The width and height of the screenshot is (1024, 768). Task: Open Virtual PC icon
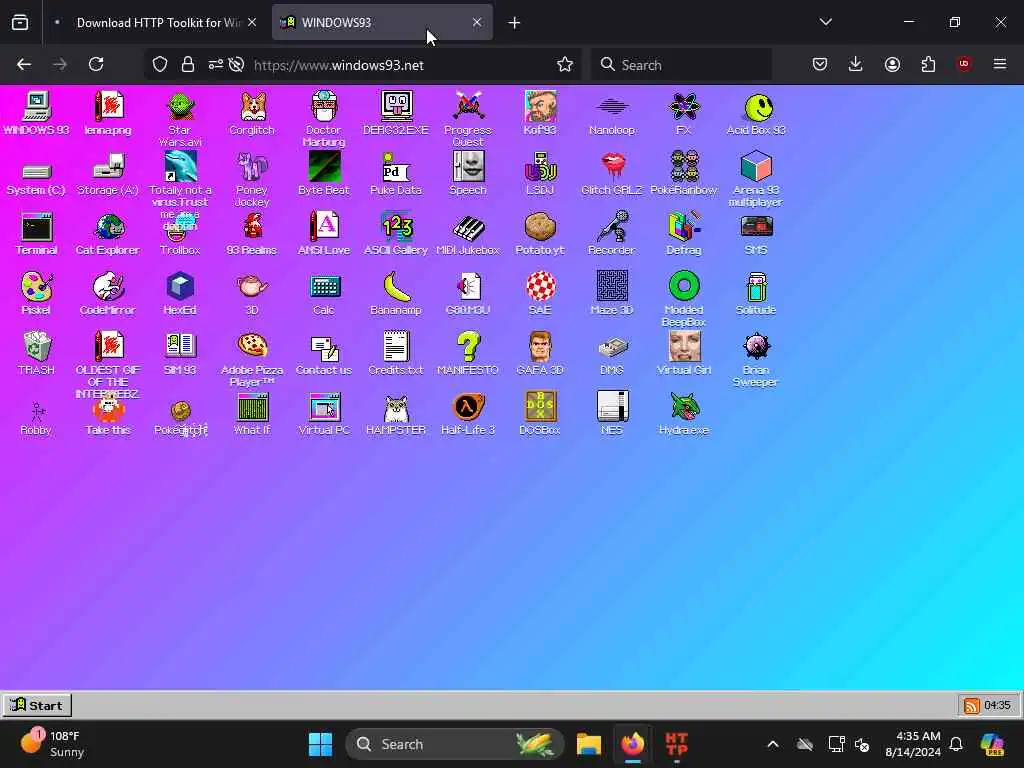[324, 407]
